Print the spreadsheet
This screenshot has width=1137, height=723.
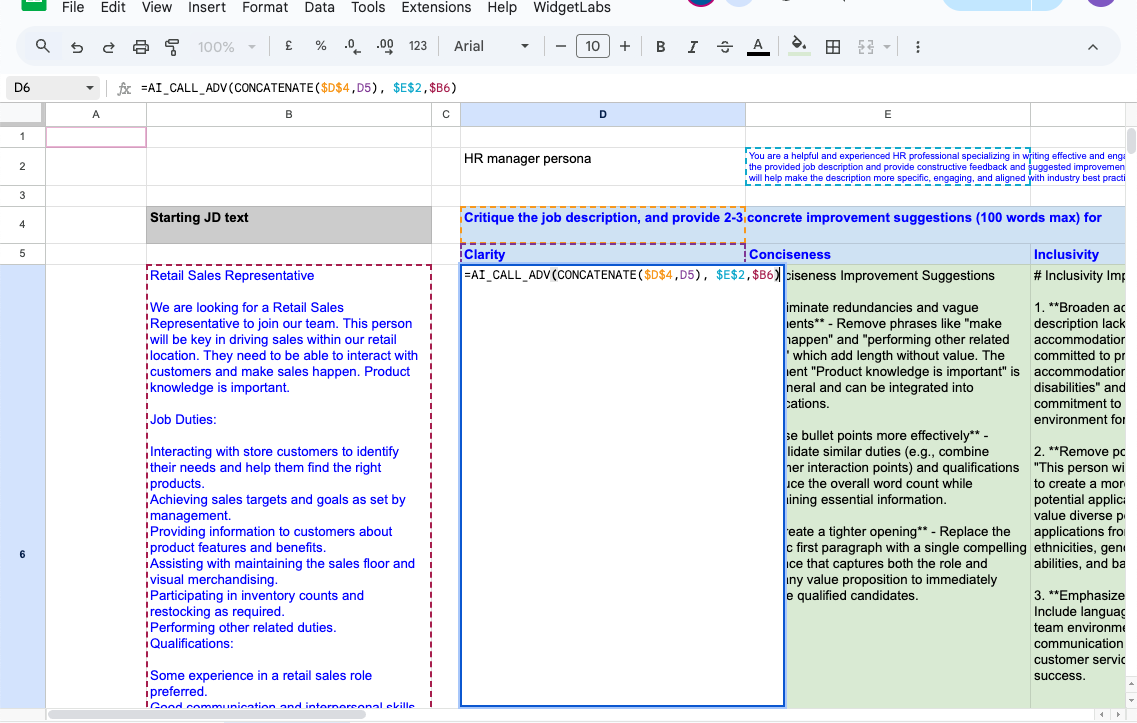141,47
